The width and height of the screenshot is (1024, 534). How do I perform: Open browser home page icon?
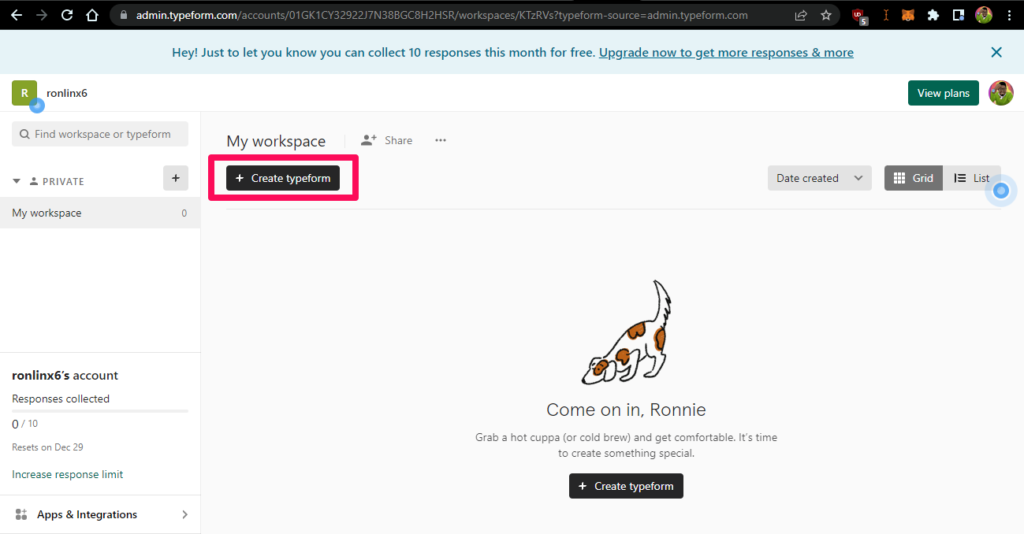[92, 15]
